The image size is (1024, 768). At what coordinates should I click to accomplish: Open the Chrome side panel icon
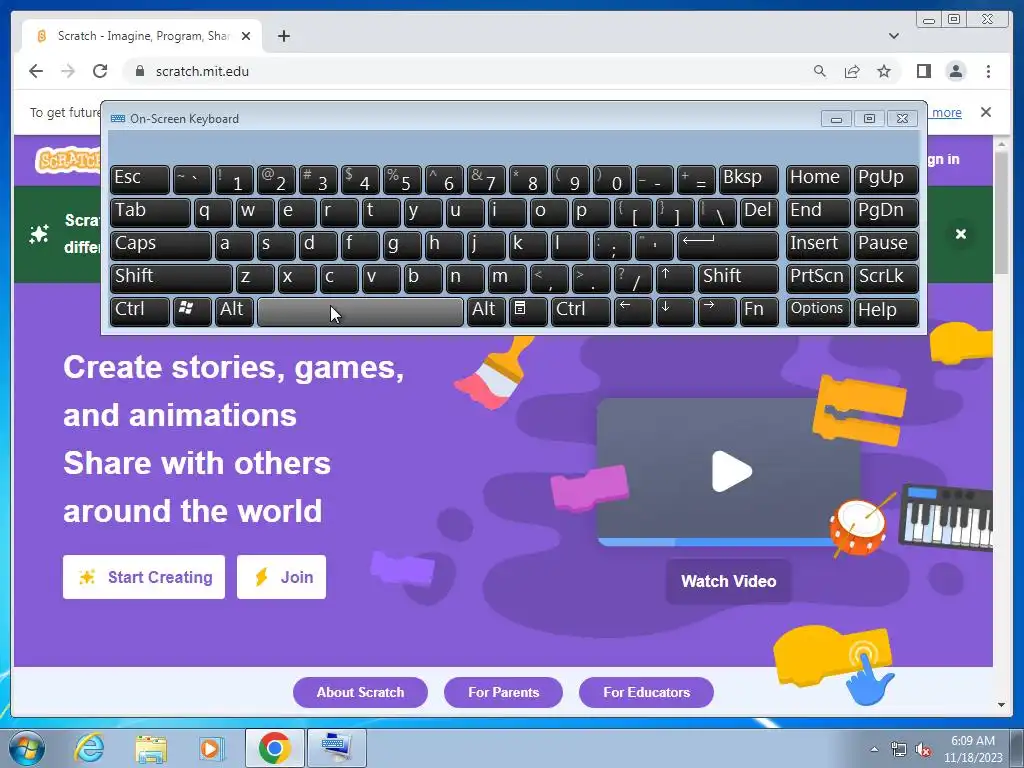[x=923, y=71]
